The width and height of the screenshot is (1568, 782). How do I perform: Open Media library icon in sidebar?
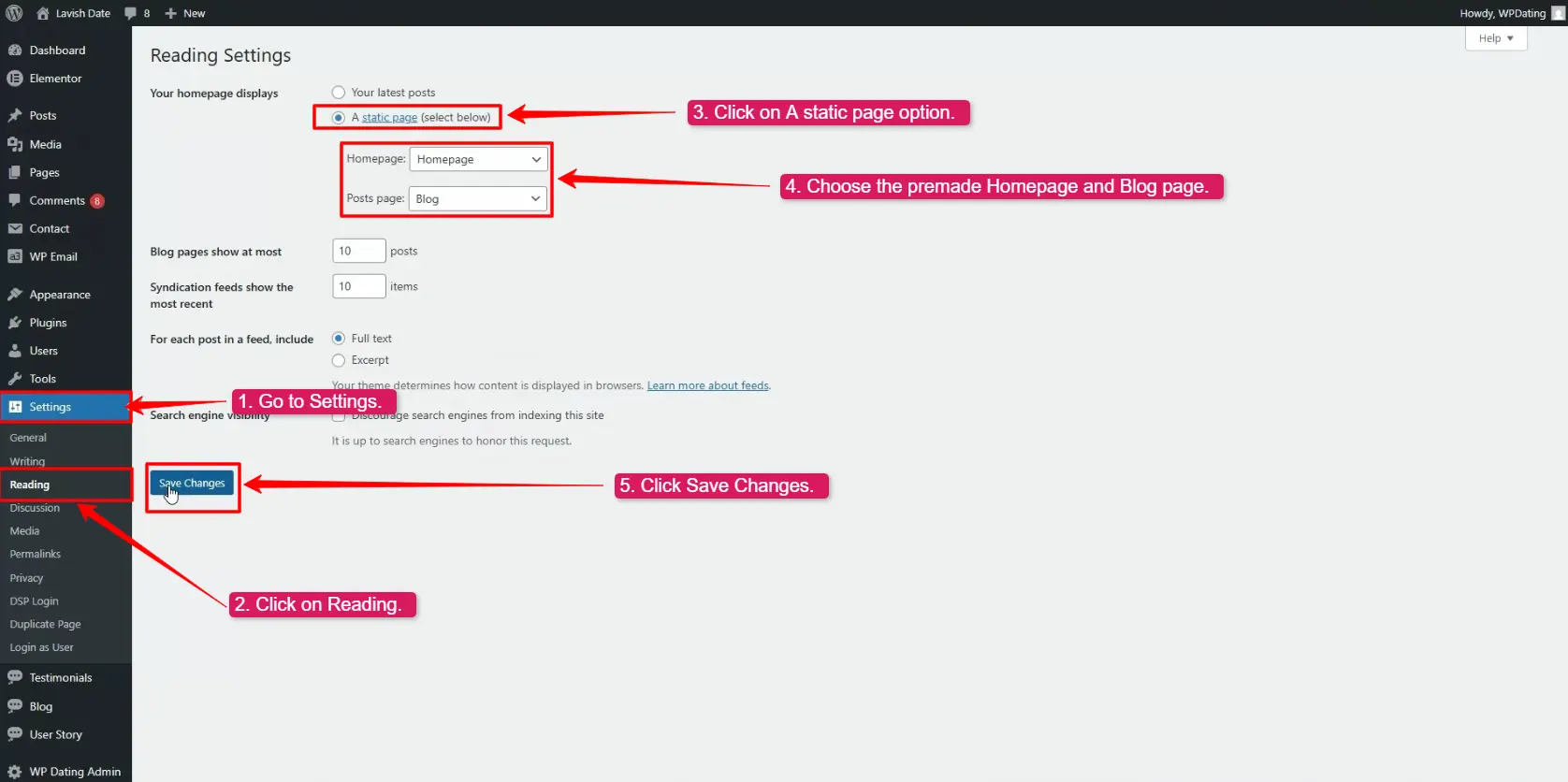click(x=15, y=144)
